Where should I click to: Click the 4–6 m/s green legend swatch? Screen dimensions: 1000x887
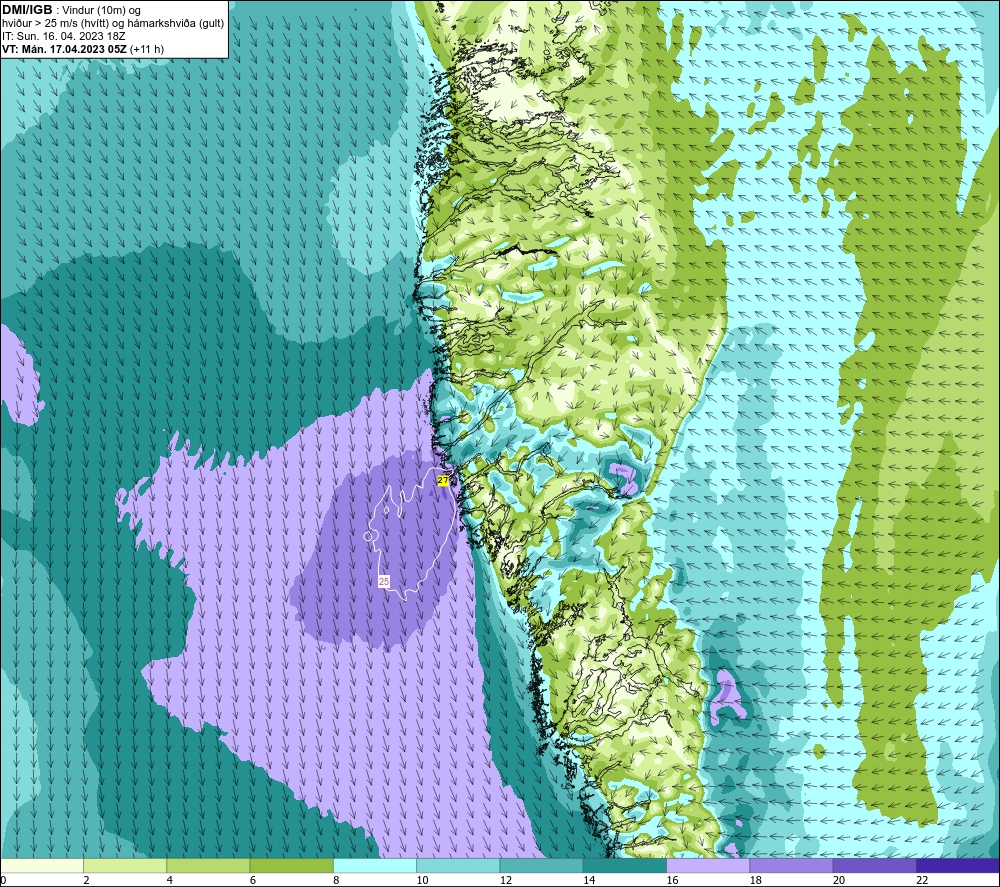coord(209,865)
